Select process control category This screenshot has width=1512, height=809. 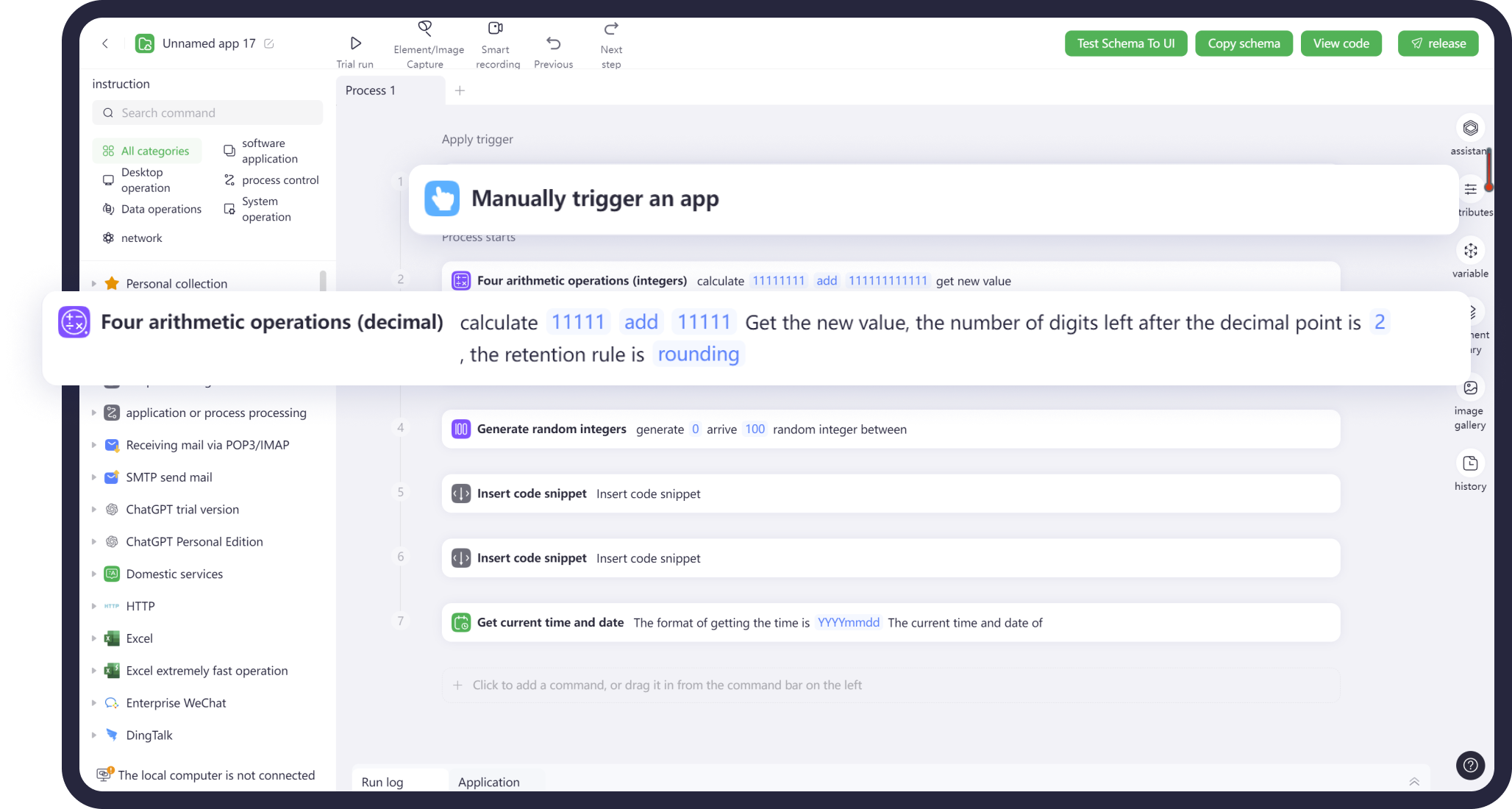[x=271, y=179]
